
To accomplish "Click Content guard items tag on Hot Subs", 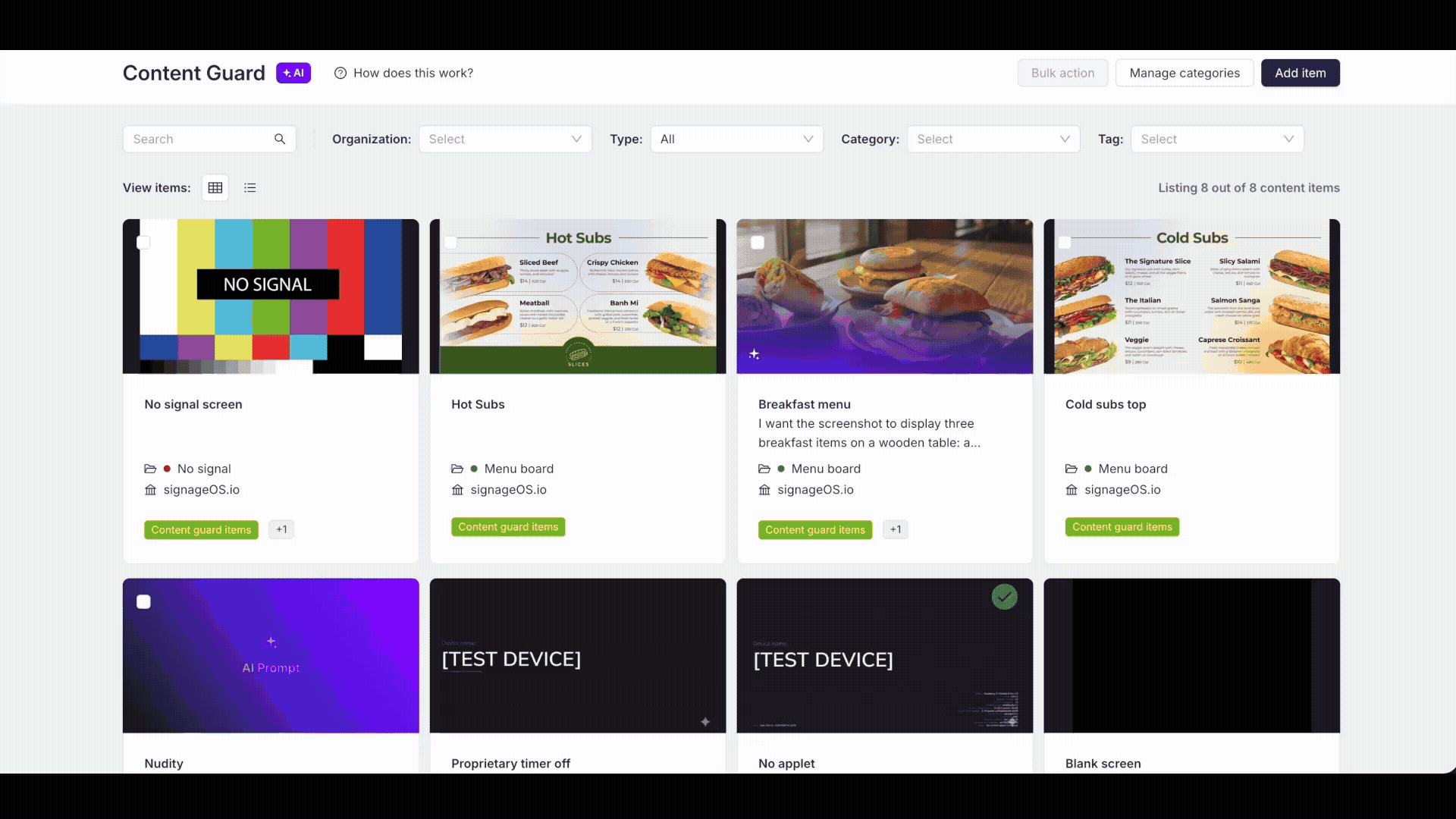I will pyautogui.click(x=508, y=527).
